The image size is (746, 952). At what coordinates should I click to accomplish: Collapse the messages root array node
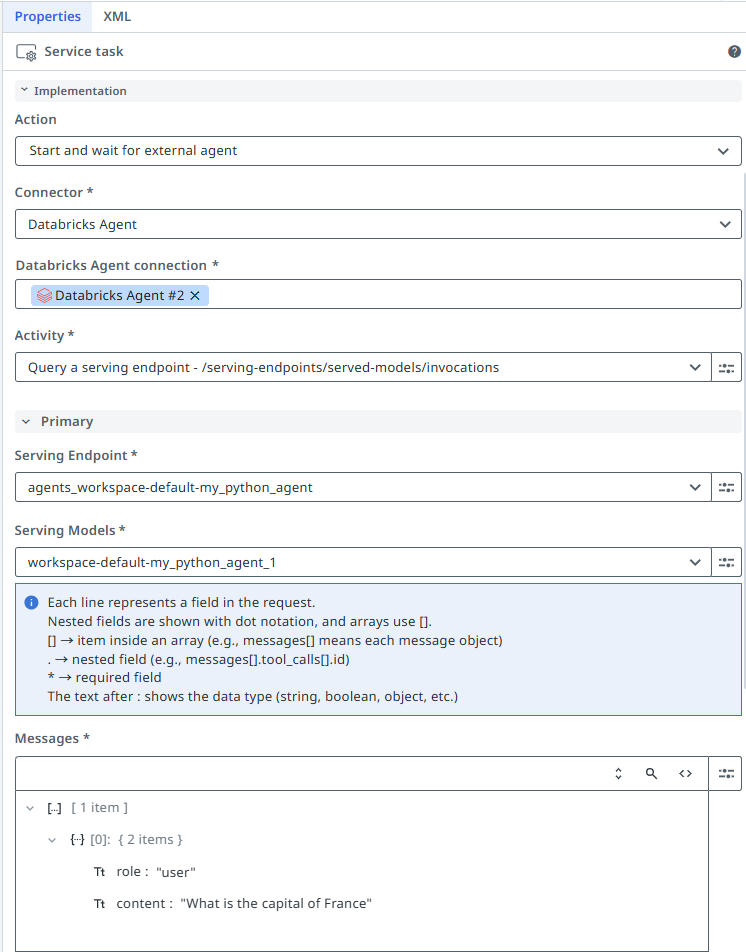click(30, 808)
